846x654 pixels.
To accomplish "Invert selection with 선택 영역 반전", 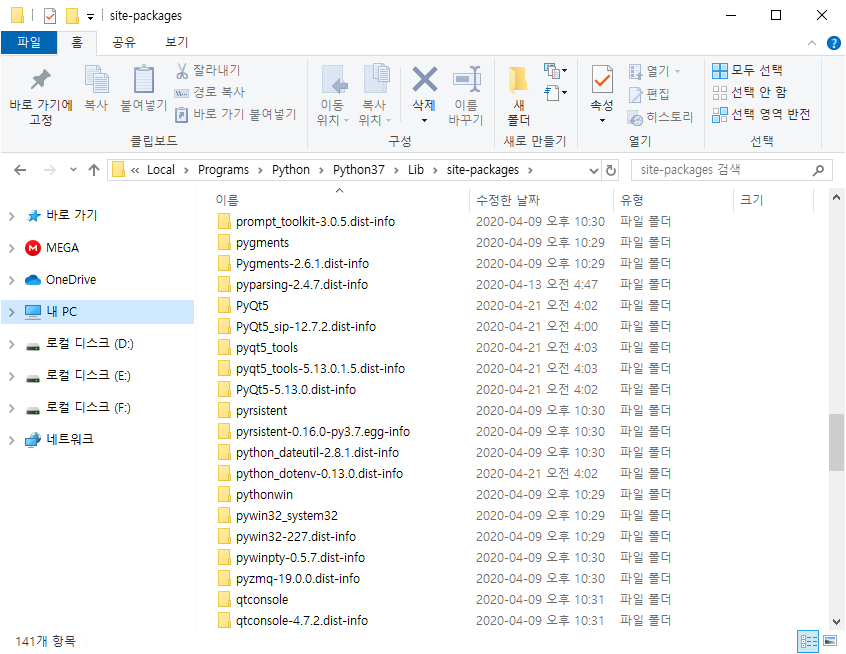I will tap(761, 114).
